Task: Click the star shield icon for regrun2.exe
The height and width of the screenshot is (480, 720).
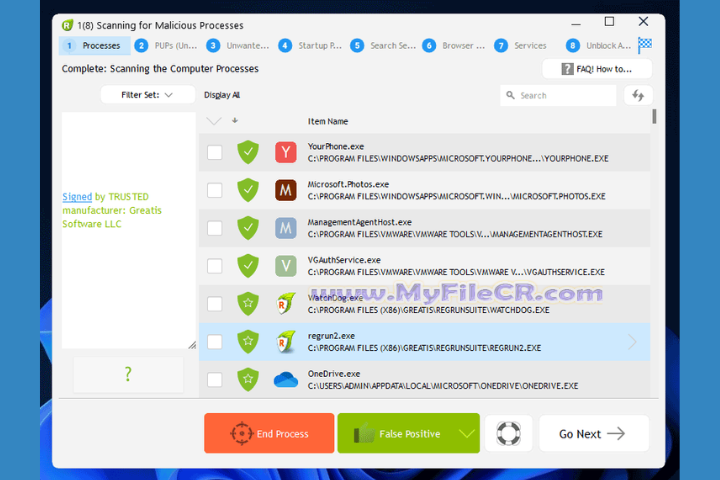Action: pos(248,342)
